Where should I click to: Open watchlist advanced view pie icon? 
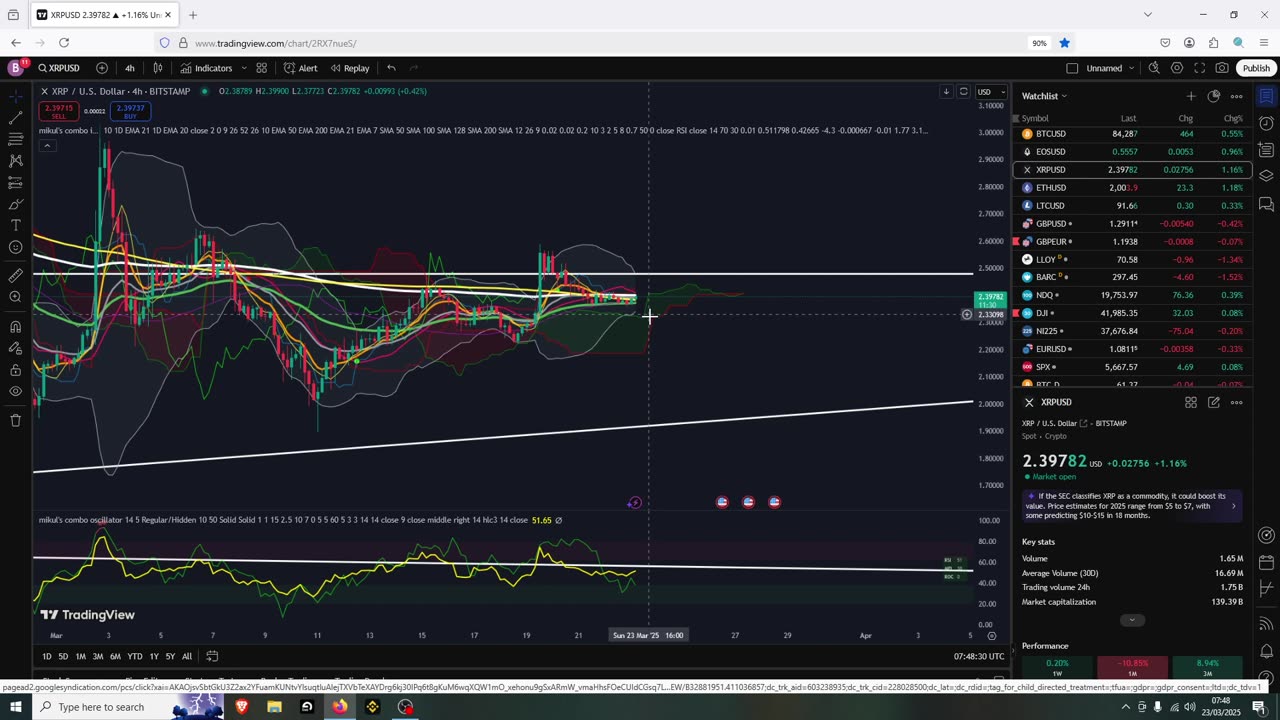(x=1214, y=96)
